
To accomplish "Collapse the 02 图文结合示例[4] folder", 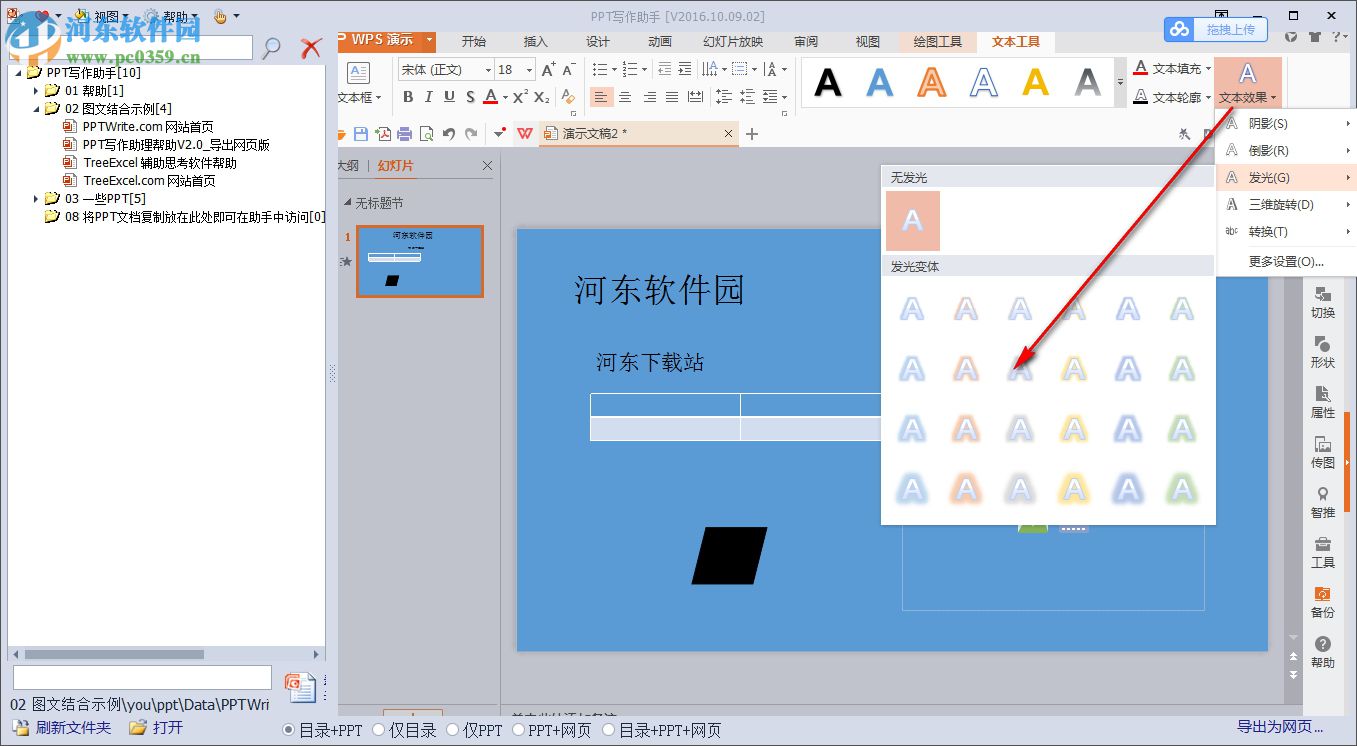I will tap(37, 109).
